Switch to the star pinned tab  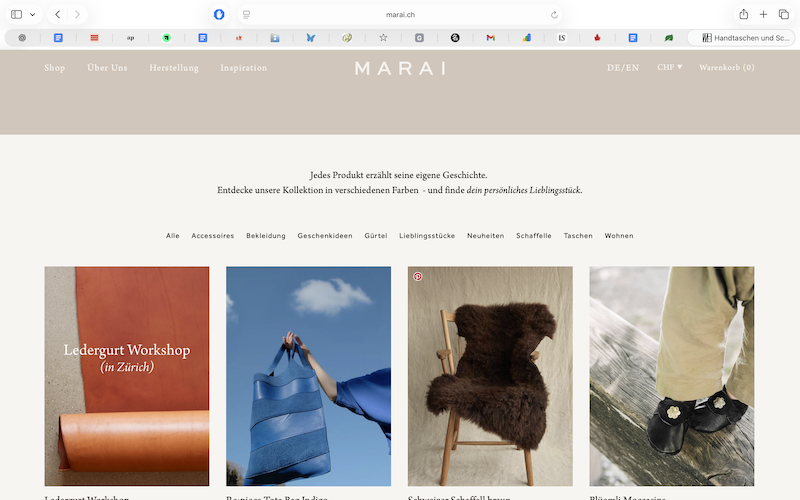[383, 38]
